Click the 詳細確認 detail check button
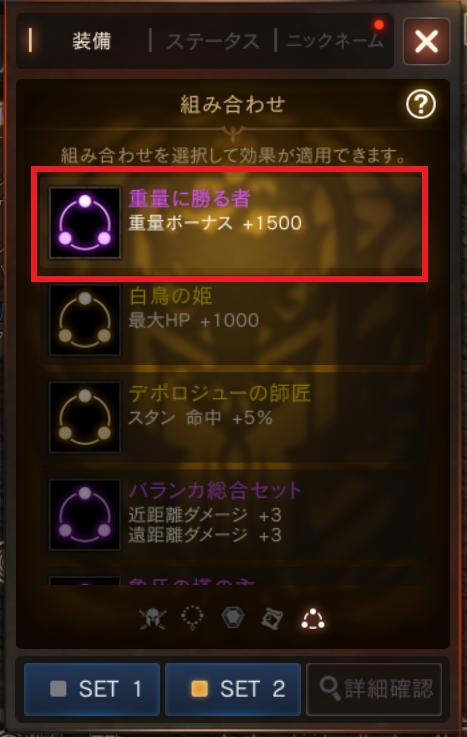Viewport: 467px width, 737px height. click(374, 689)
